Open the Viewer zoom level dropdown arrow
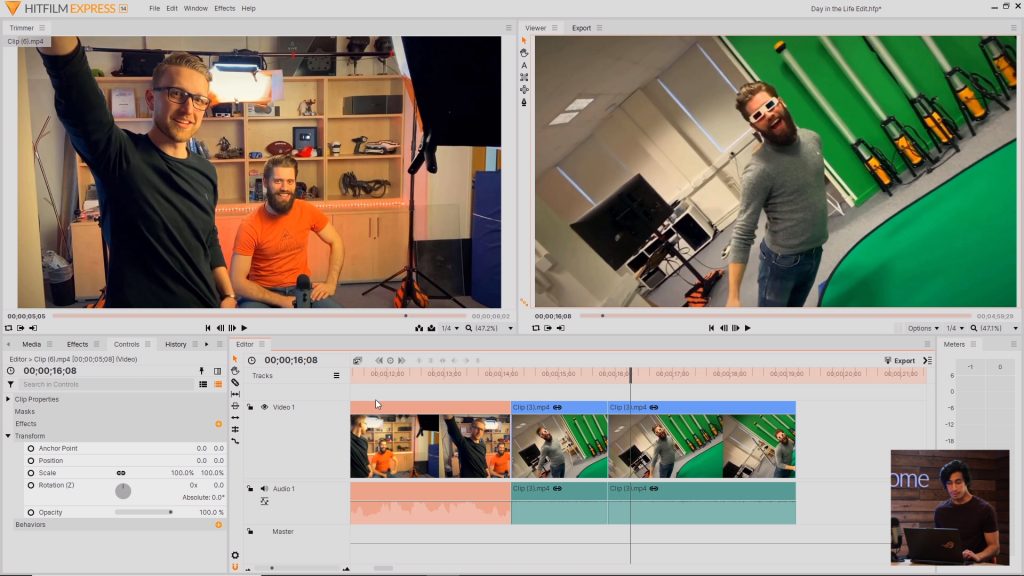The image size is (1024, 576). click(x=1015, y=328)
